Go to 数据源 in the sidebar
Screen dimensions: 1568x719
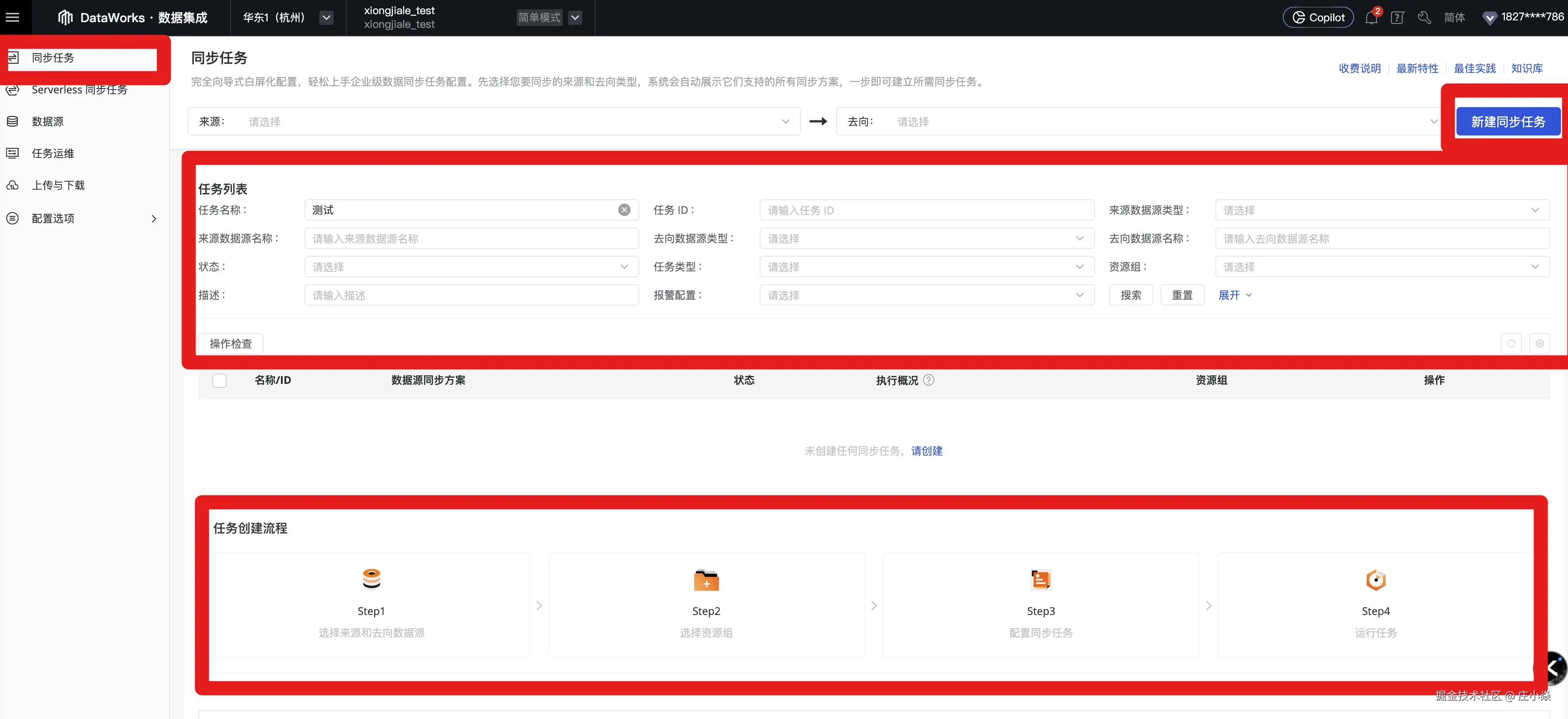(47, 121)
